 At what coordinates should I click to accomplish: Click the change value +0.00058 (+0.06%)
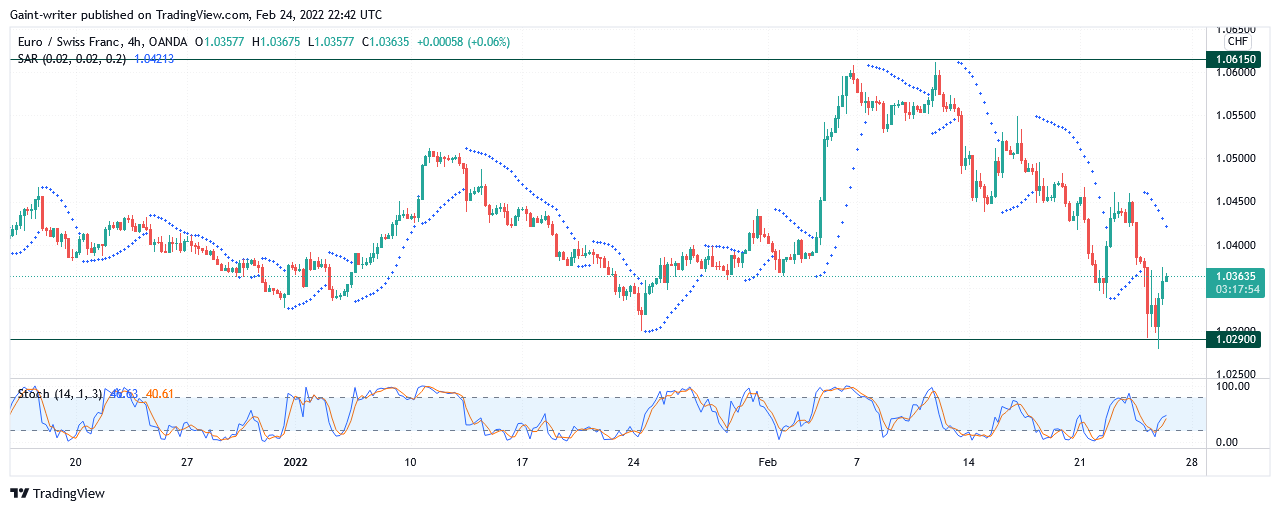[x=464, y=41]
